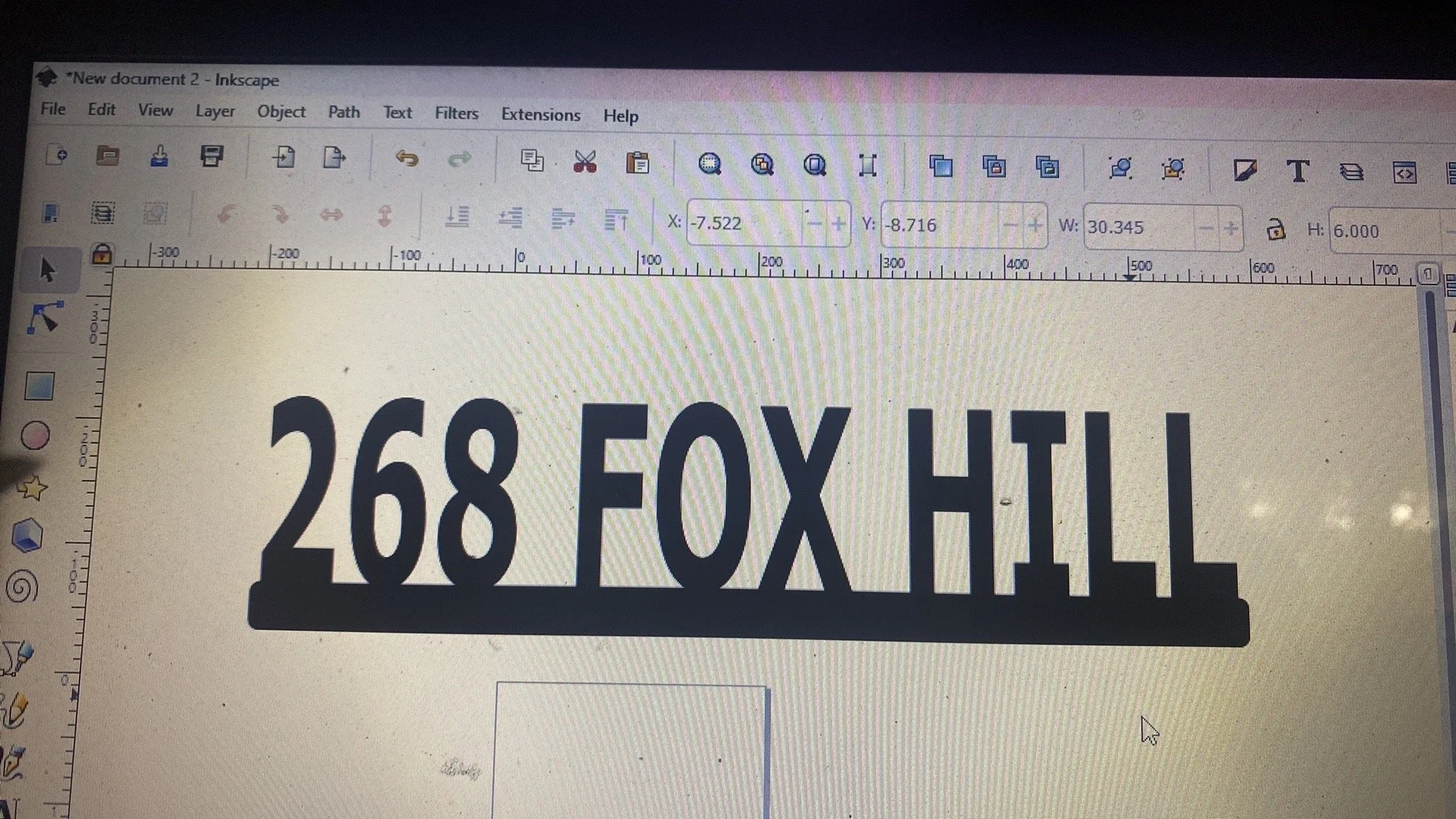Select the Spiral tool
The width and height of the screenshot is (1456, 819).
tap(22, 588)
